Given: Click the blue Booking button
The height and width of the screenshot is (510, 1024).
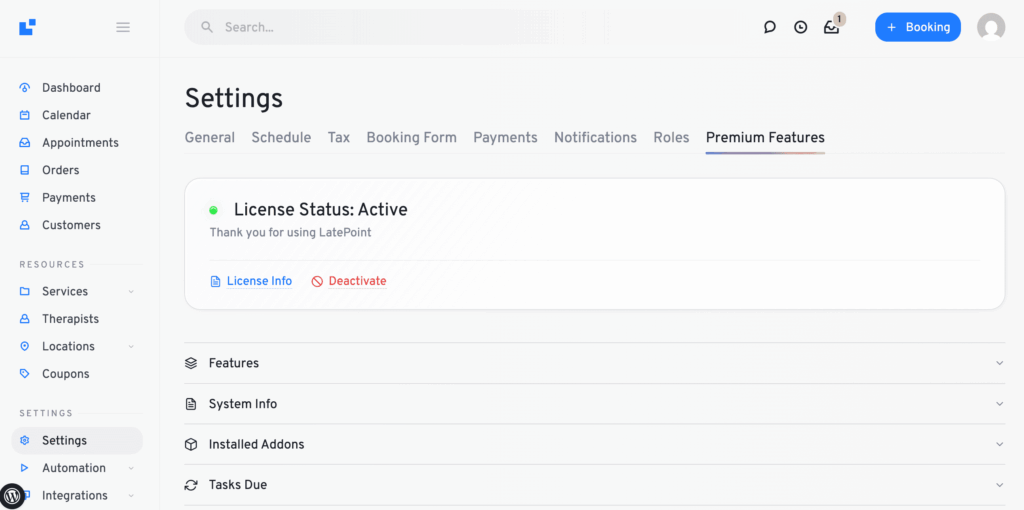Looking at the screenshot, I should pos(918,27).
